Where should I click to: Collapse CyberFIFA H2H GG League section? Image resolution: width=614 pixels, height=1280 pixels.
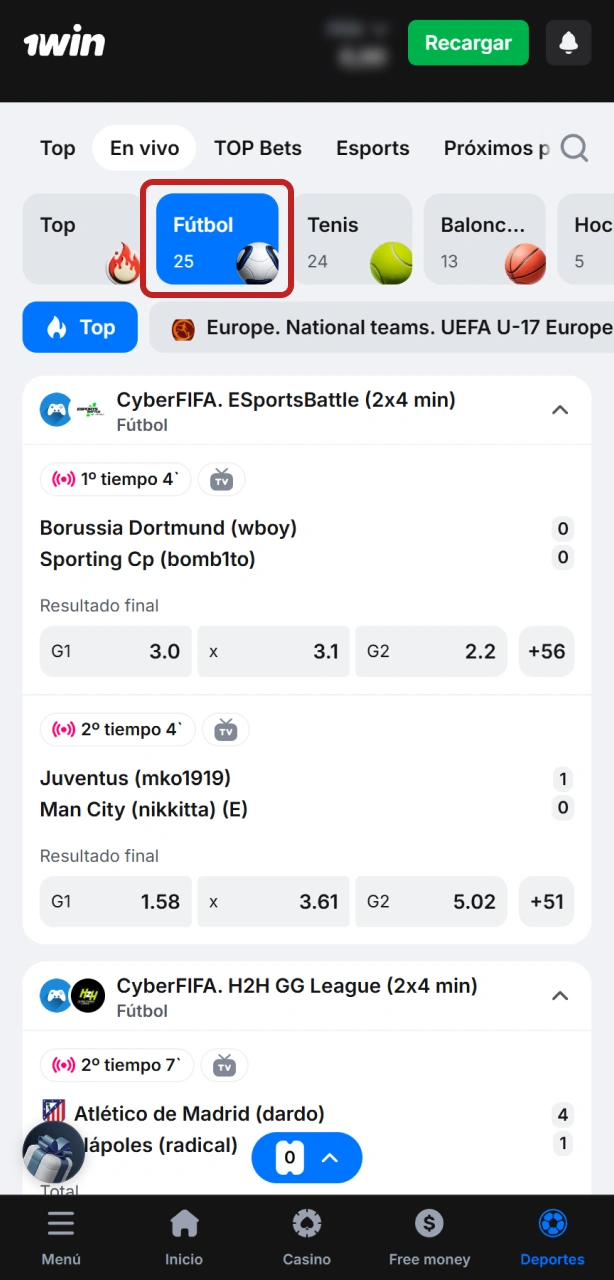click(x=560, y=996)
